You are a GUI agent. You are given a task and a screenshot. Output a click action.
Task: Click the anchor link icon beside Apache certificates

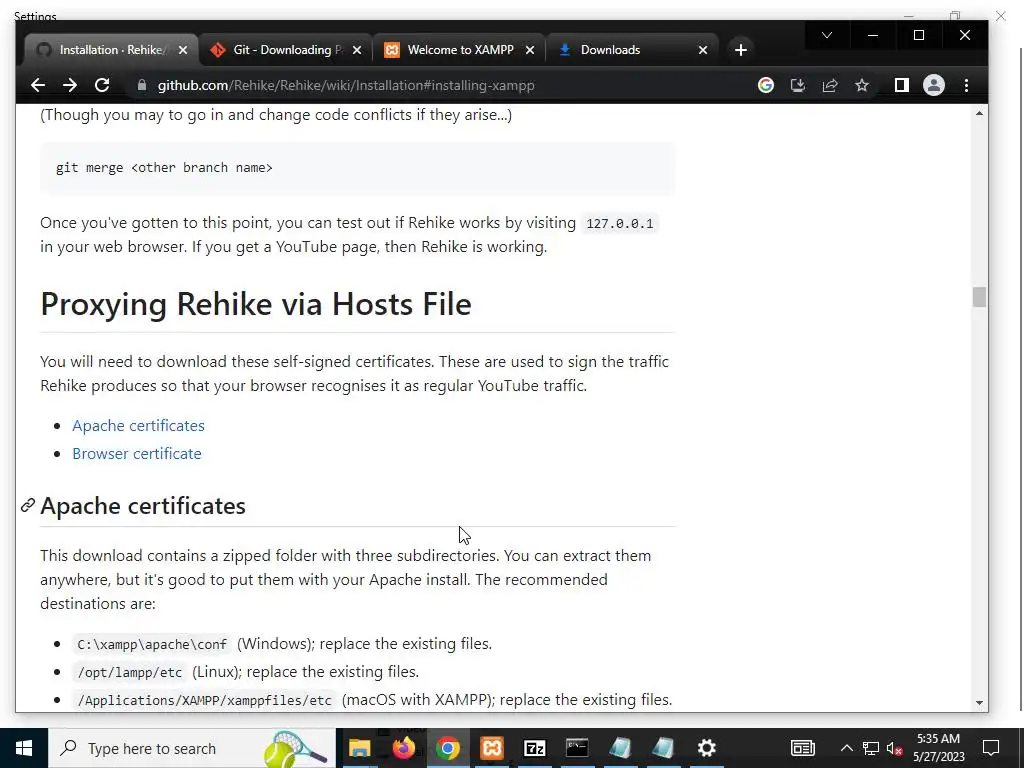pyautogui.click(x=27, y=505)
